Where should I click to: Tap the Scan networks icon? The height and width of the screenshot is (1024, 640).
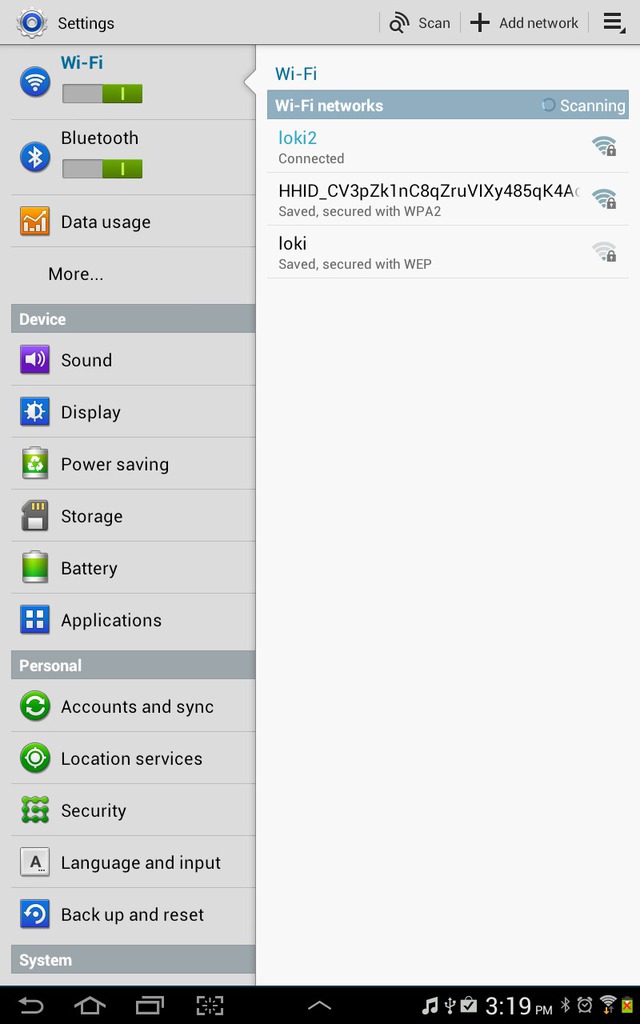[x=399, y=23]
